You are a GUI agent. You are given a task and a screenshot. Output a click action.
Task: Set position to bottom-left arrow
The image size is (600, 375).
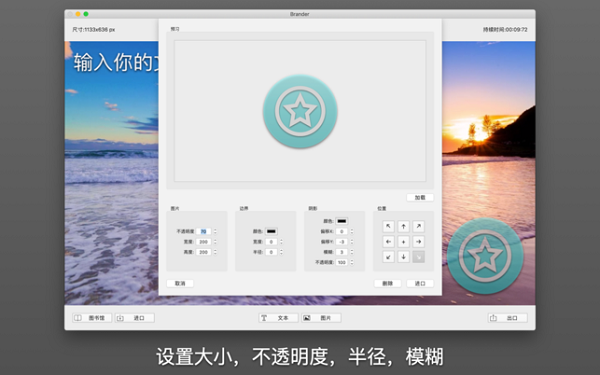point(388,257)
